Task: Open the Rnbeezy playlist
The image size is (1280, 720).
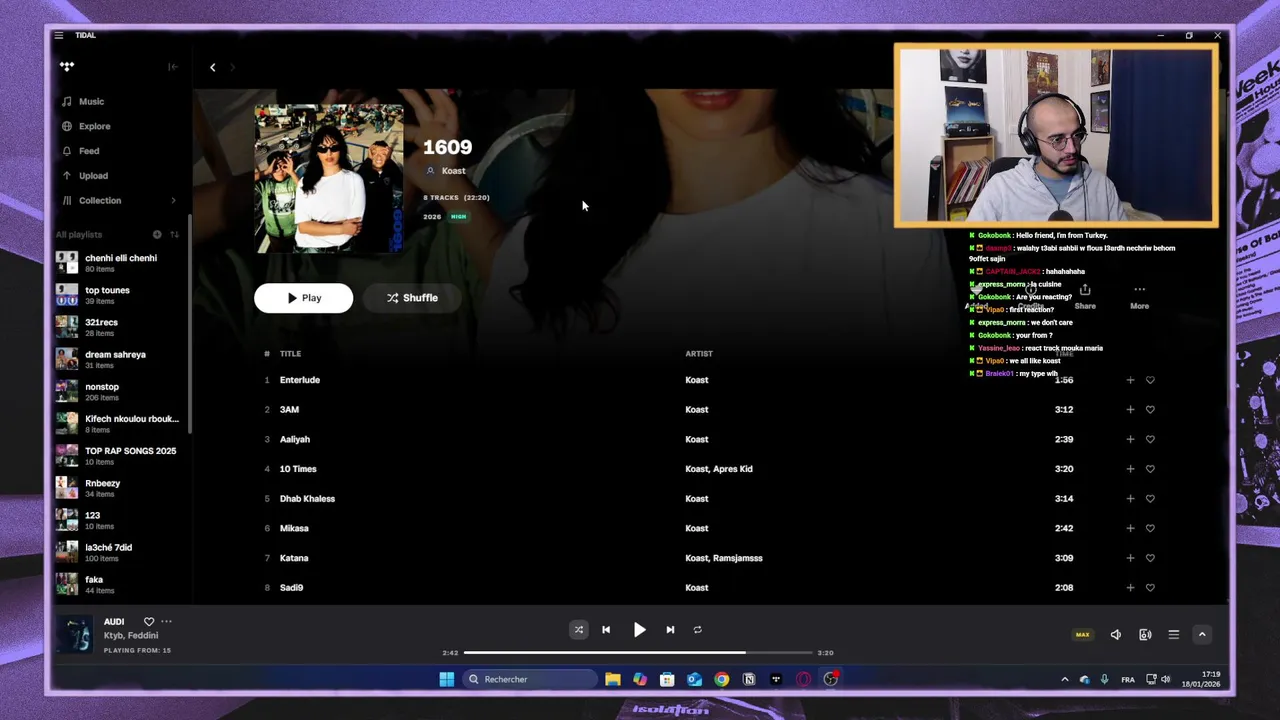Action: point(120,487)
